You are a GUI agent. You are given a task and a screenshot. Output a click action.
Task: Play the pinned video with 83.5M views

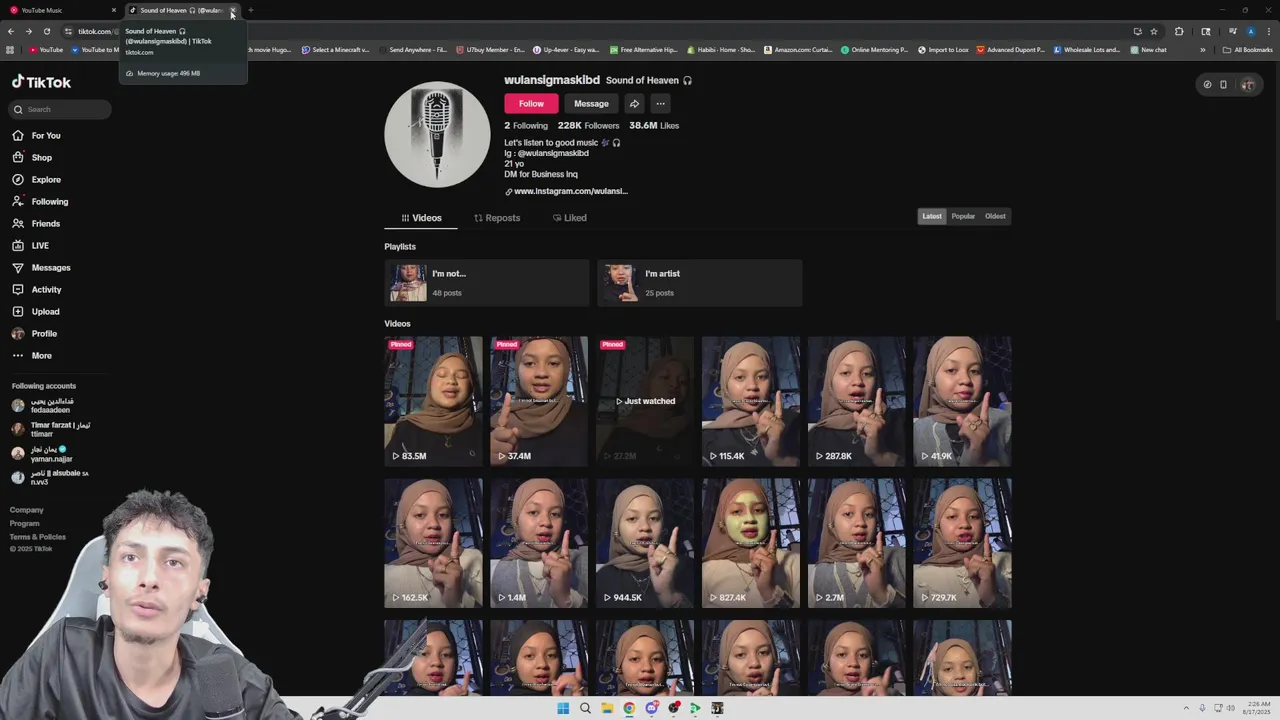(x=433, y=401)
